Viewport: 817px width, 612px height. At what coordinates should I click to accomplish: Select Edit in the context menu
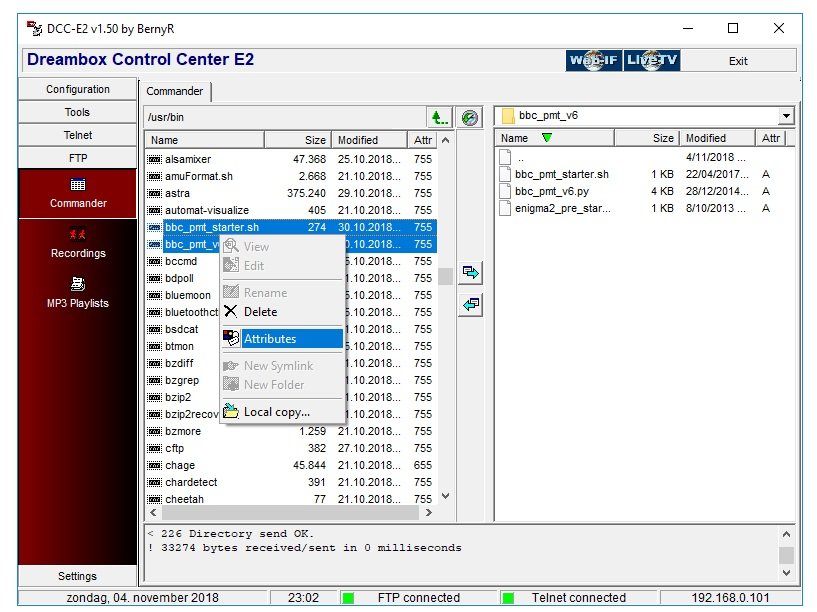(283, 266)
